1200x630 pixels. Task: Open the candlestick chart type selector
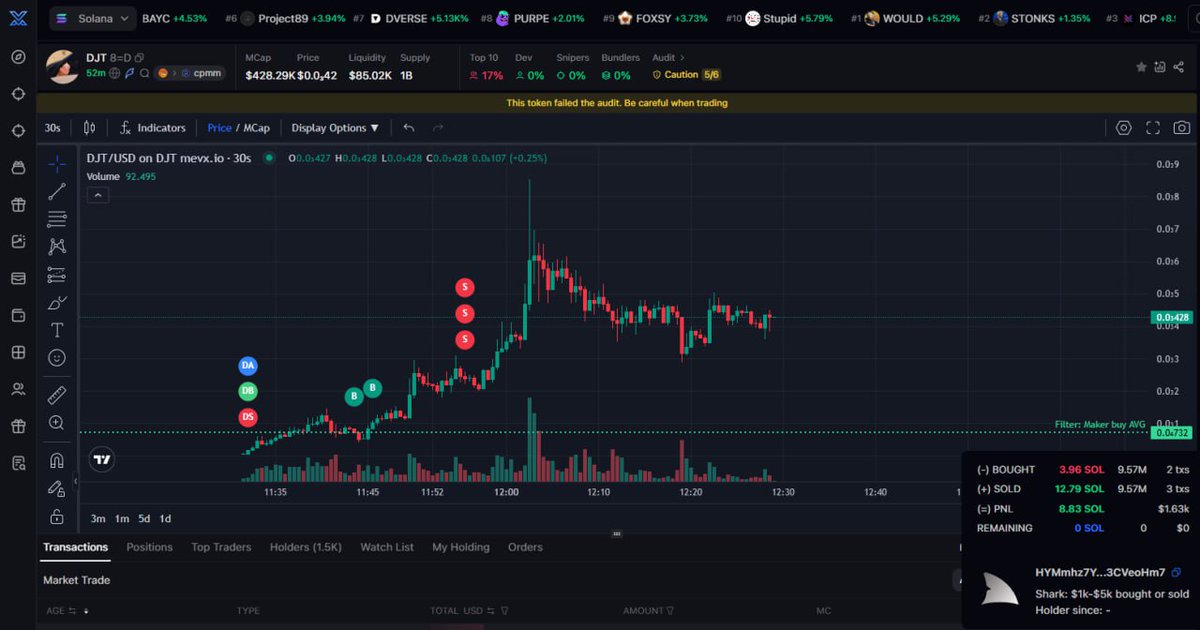click(x=89, y=128)
